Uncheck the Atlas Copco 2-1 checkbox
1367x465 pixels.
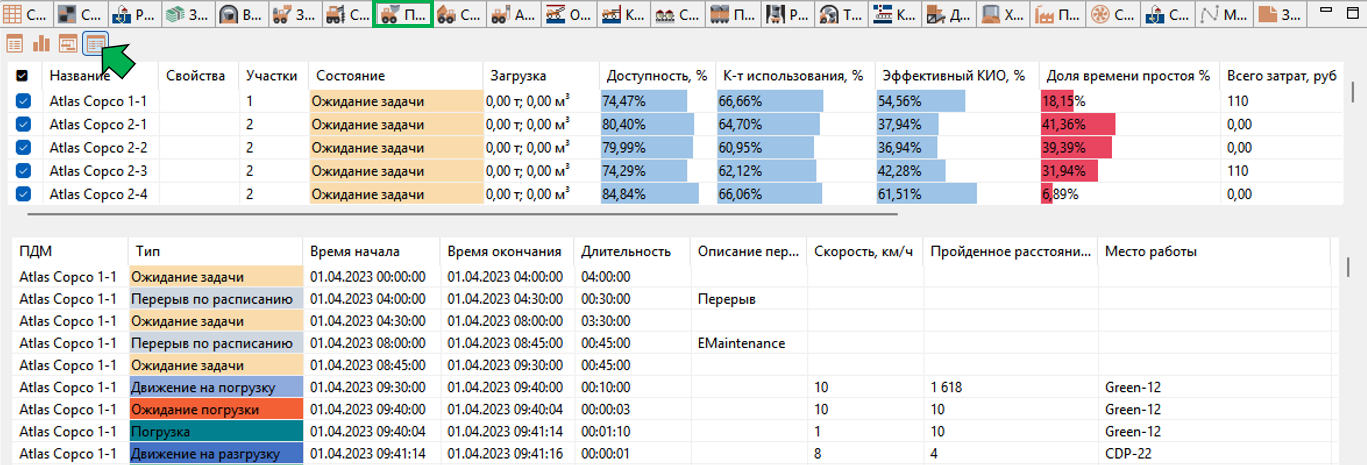24,124
